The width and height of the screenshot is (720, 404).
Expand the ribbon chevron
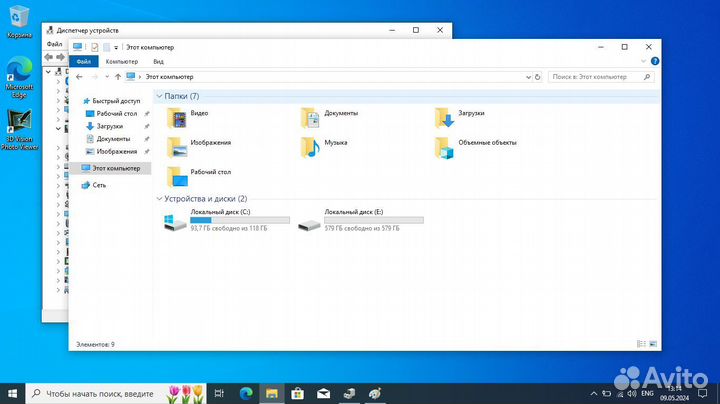coord(643,61)
